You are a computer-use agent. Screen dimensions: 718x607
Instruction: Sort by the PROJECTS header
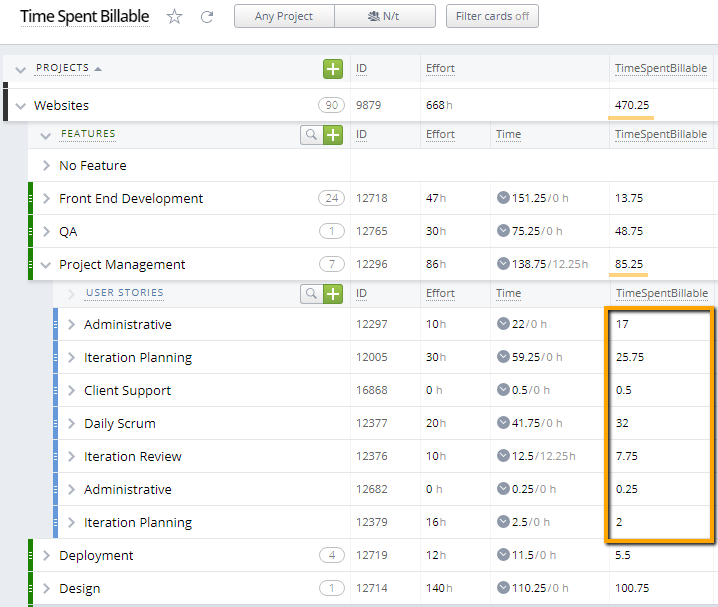(x=63, y=68)
